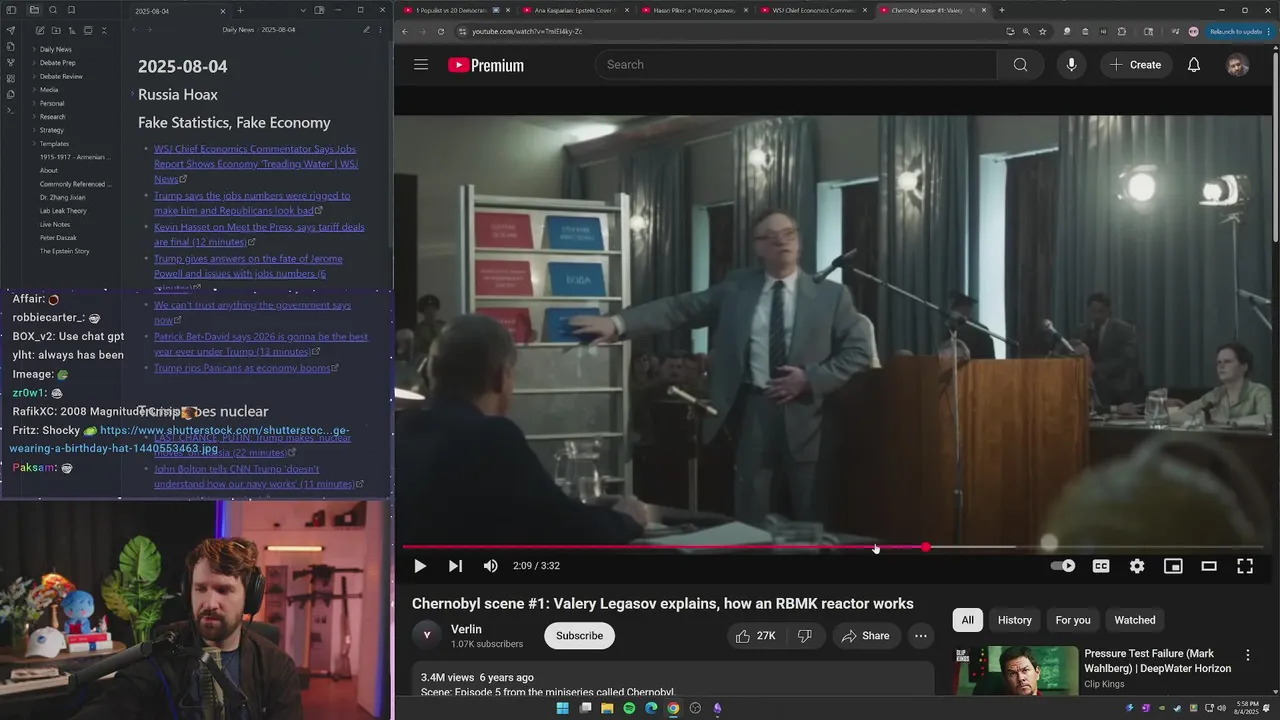Collapse the Russia Hoax heading
The width and height of the screenshot is (1280, 720).
coord(132,95)
